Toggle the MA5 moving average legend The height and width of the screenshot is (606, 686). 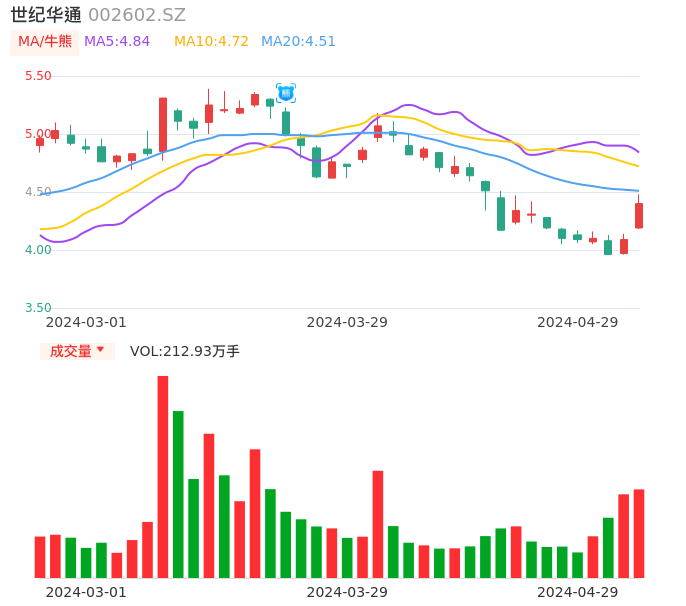coord(117,42)
